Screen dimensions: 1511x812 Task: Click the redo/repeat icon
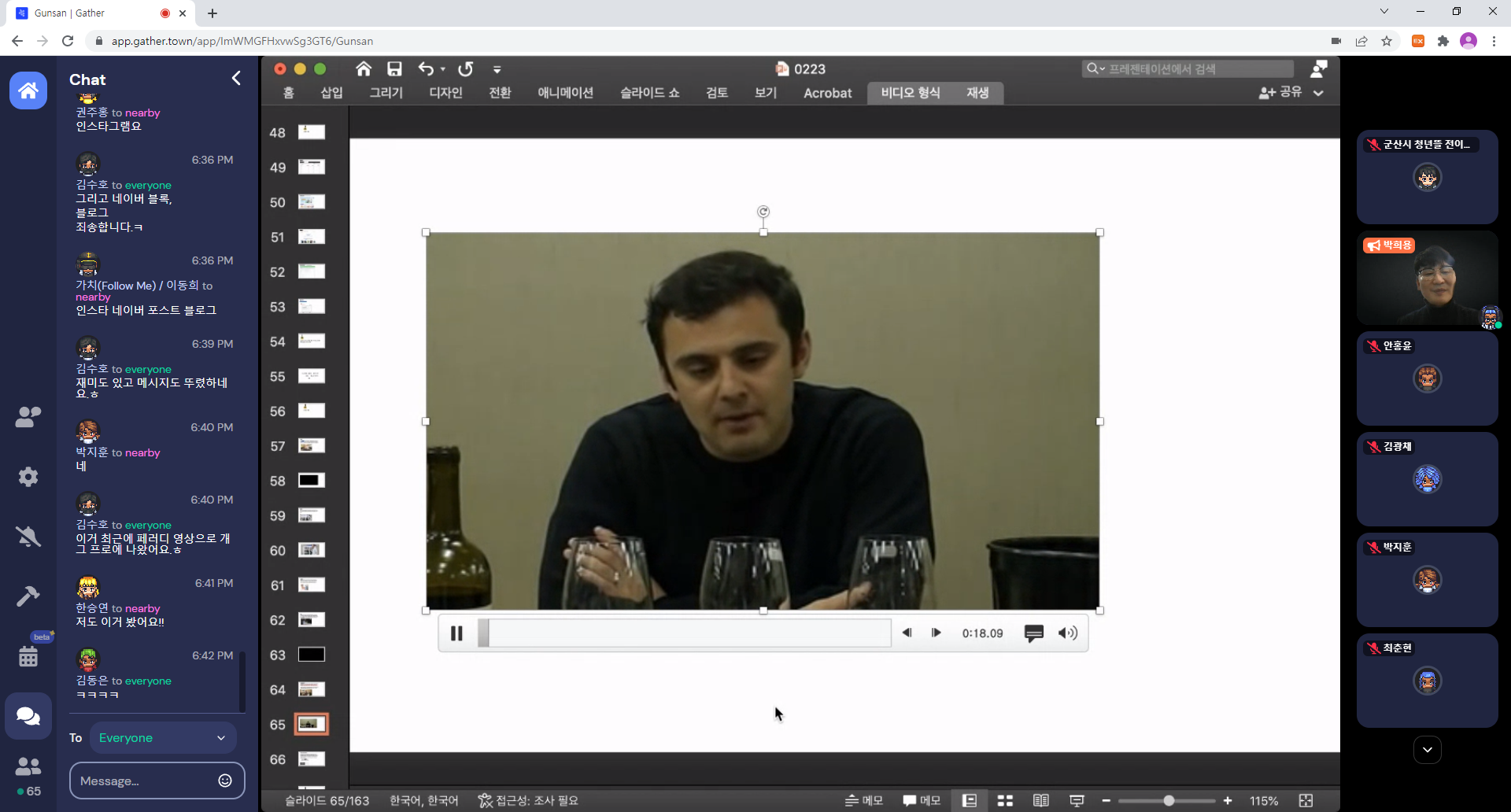(x=466, y=69)
